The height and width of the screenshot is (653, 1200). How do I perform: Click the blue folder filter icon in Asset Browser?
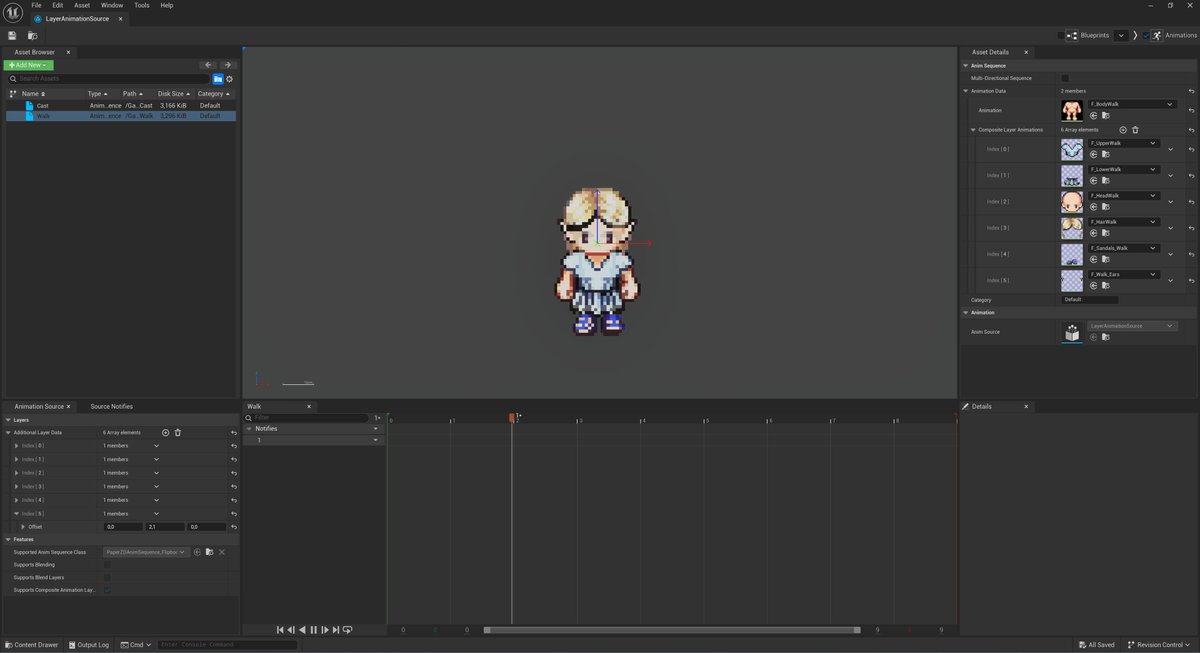(217, 79)
